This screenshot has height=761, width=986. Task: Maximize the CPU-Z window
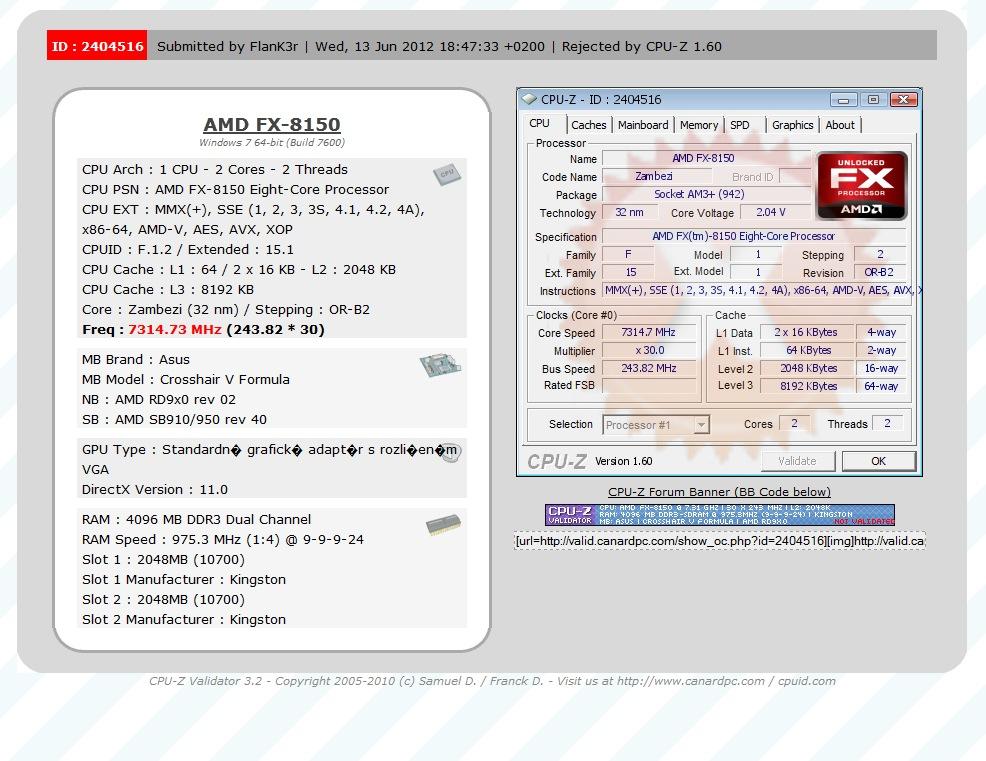click(873, 99)
